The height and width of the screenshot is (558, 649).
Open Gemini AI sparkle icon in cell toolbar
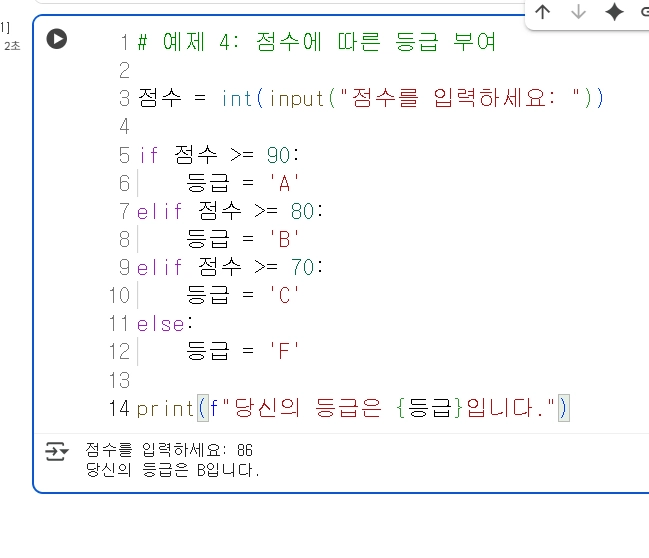pos(614,12)
